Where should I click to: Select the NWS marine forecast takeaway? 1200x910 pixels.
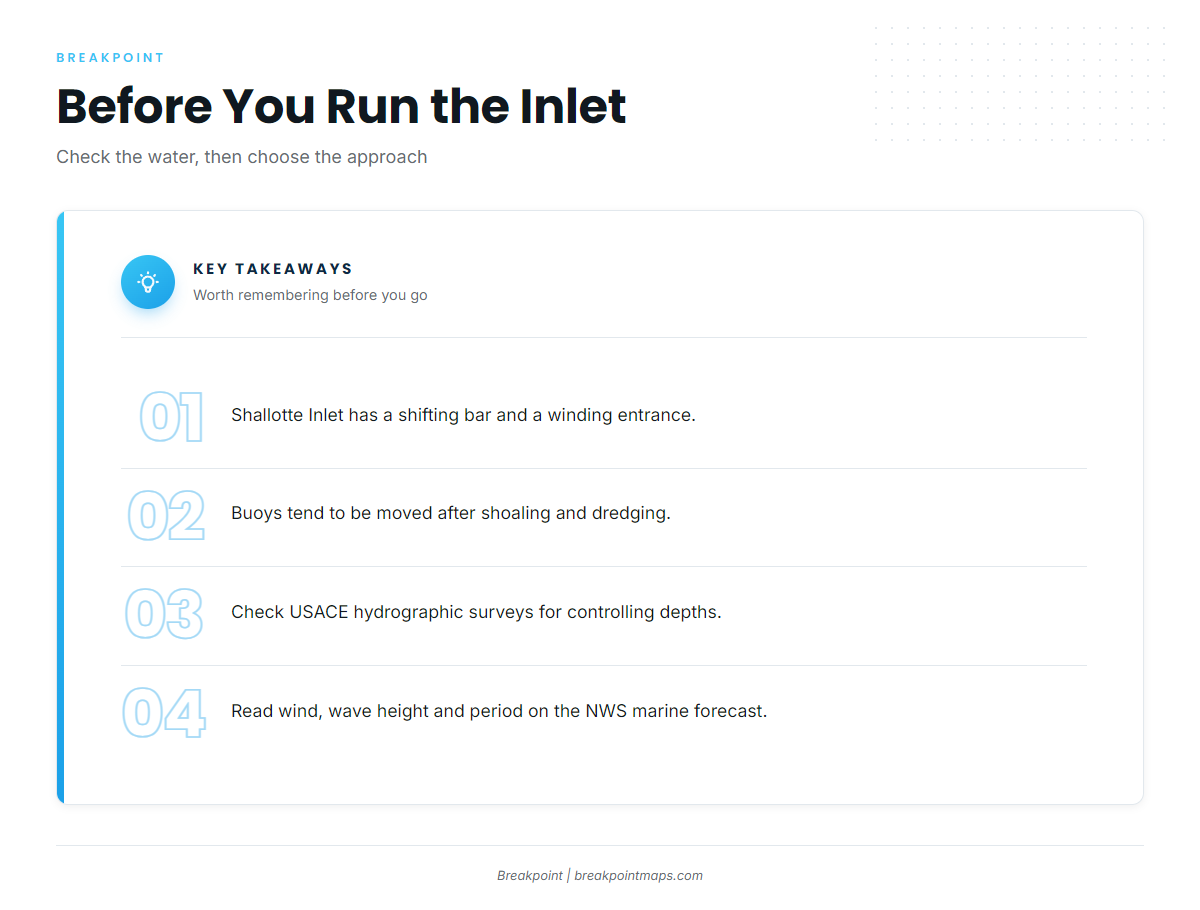(499, 711)
